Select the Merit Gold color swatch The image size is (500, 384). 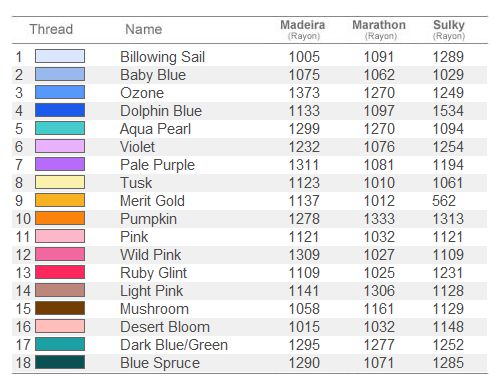(x=60, y=200)
